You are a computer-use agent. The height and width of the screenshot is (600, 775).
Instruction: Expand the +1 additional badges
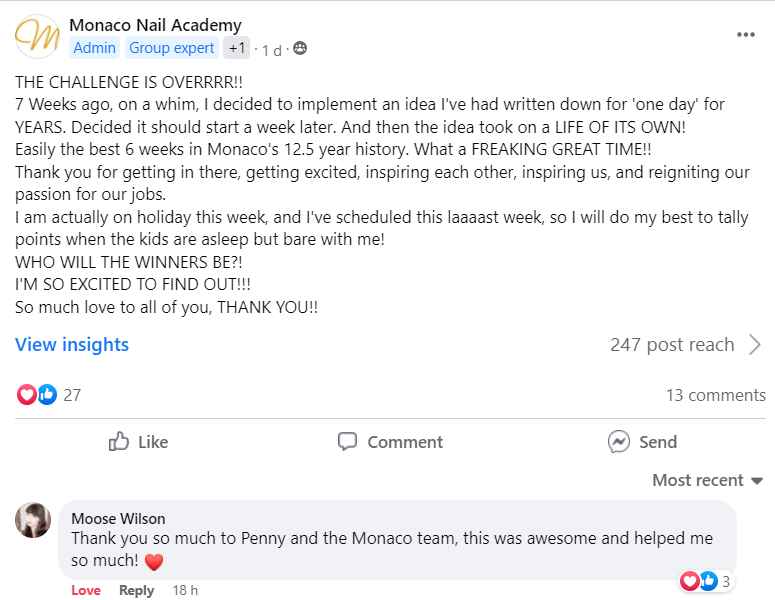(x=236, y=48)
